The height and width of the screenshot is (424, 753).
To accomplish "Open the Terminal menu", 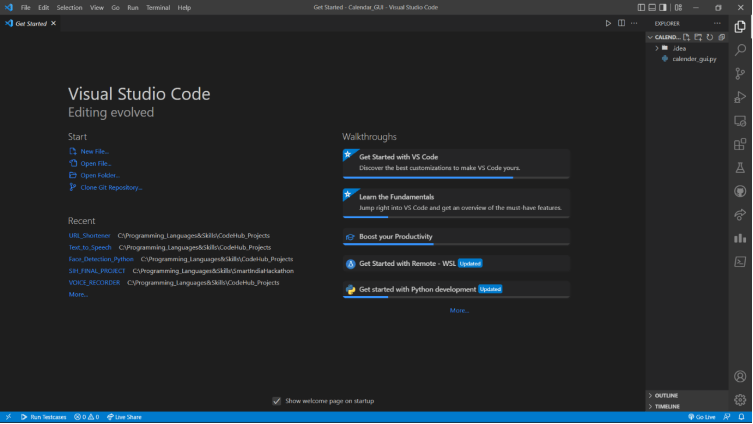I will 158,7.
